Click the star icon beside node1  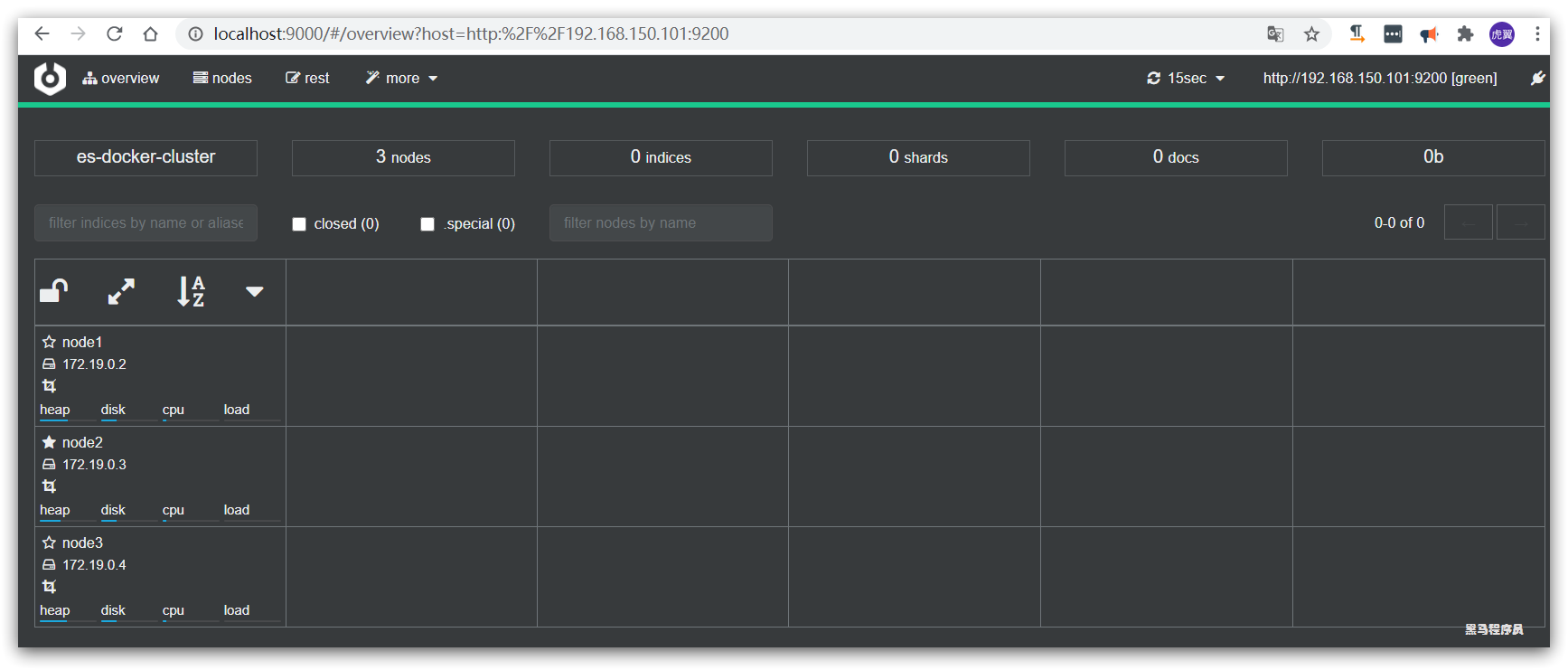click(x=49, y=342)
